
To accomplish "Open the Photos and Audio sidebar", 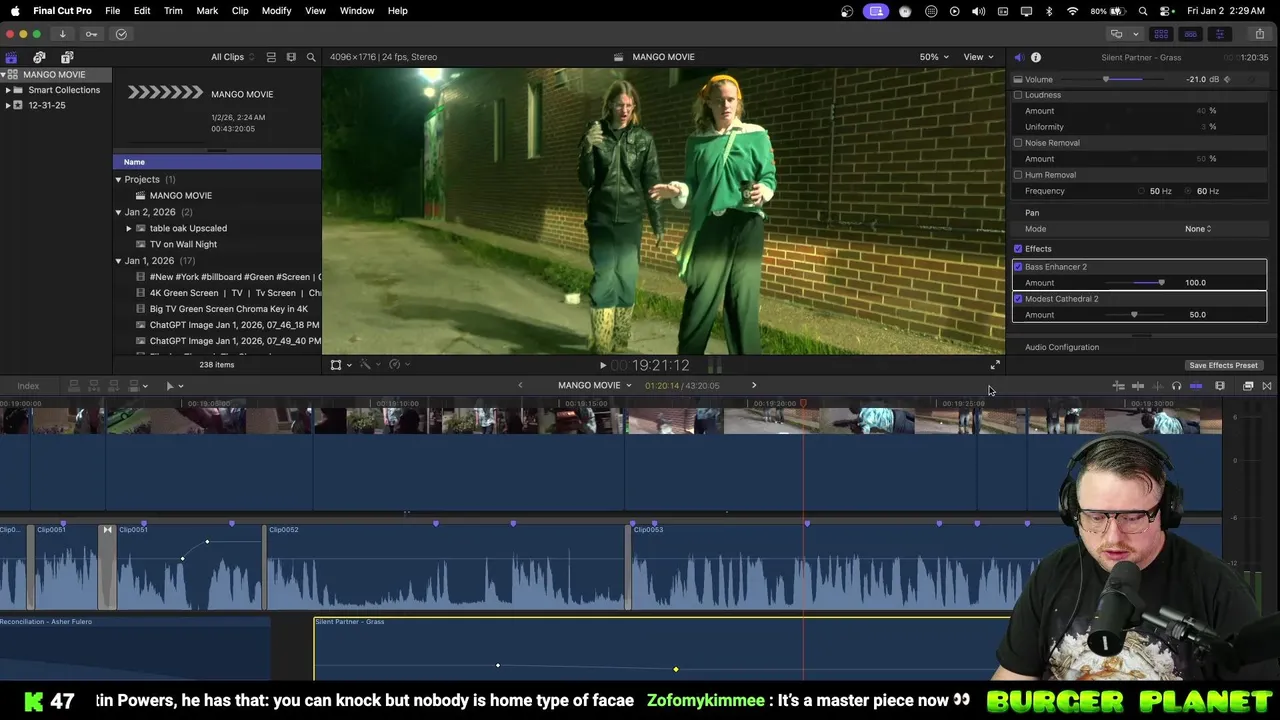I will click(x=39, y=58).
